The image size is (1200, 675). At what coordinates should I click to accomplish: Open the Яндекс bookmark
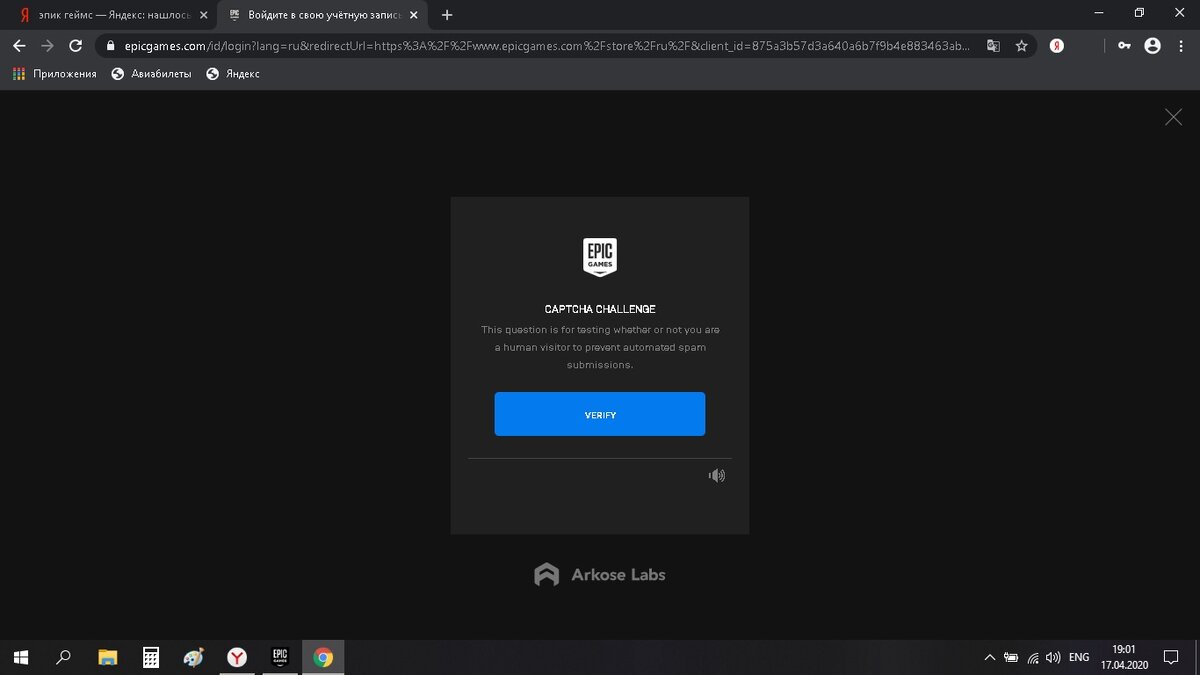point(232,74)
